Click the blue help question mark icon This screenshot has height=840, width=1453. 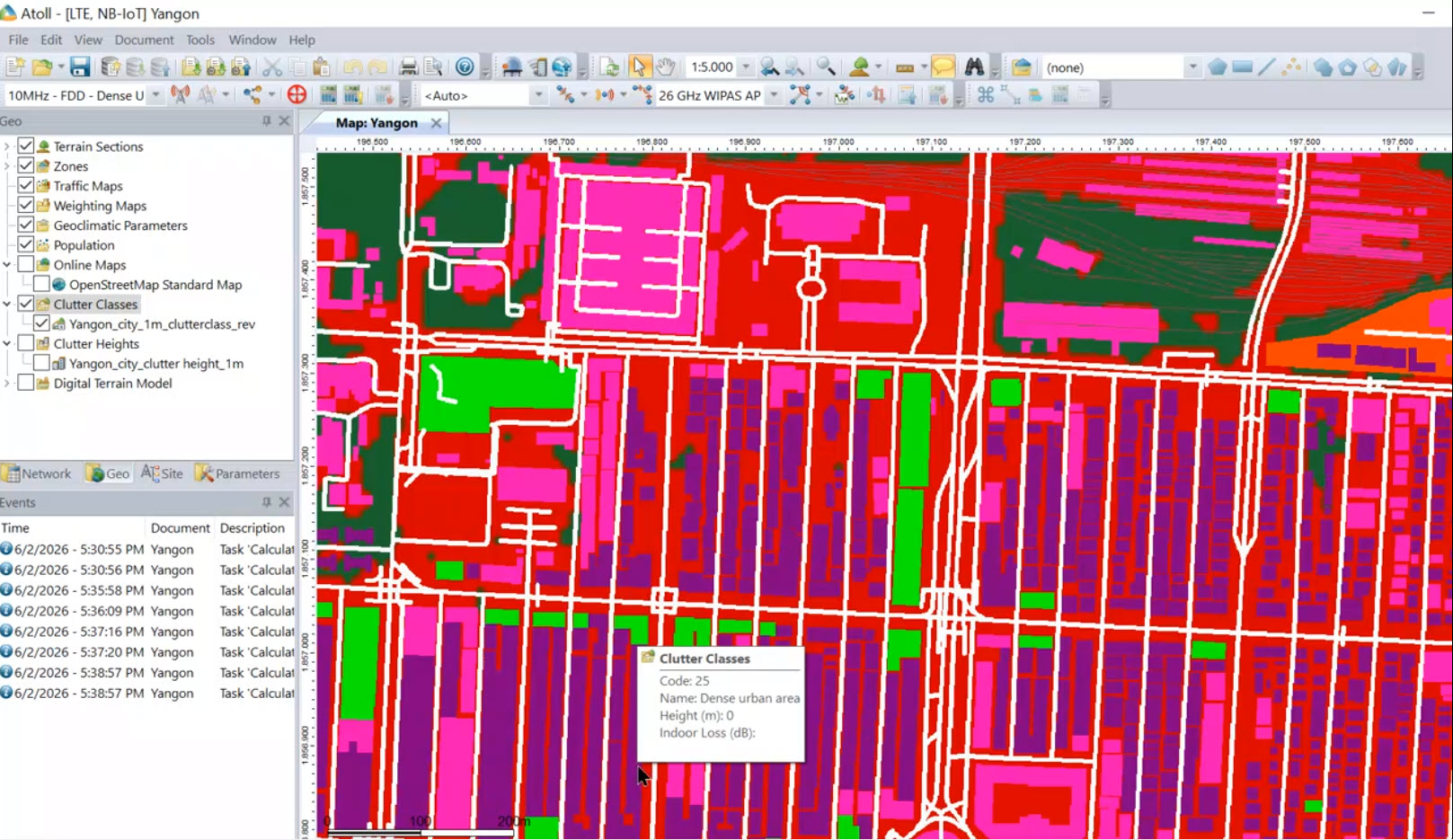[x=465, y=67]
